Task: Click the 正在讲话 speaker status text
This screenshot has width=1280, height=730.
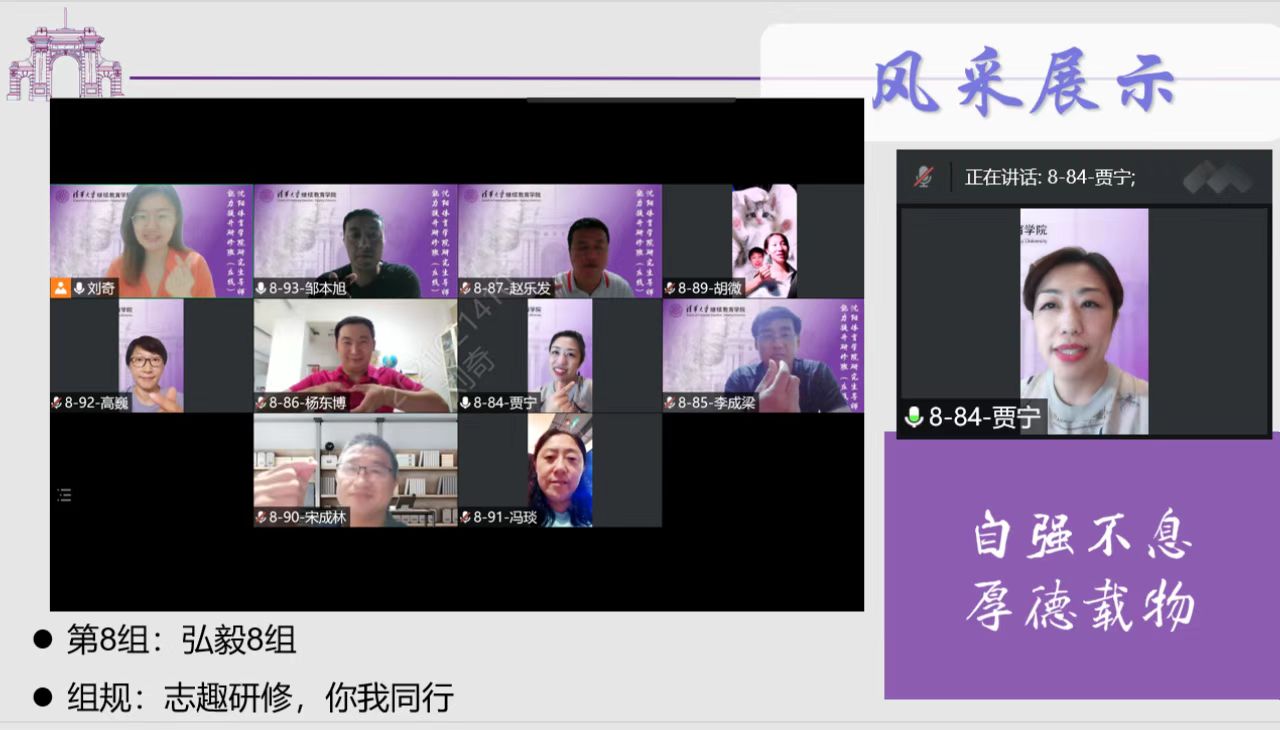Action: [x=1049, y=177]
